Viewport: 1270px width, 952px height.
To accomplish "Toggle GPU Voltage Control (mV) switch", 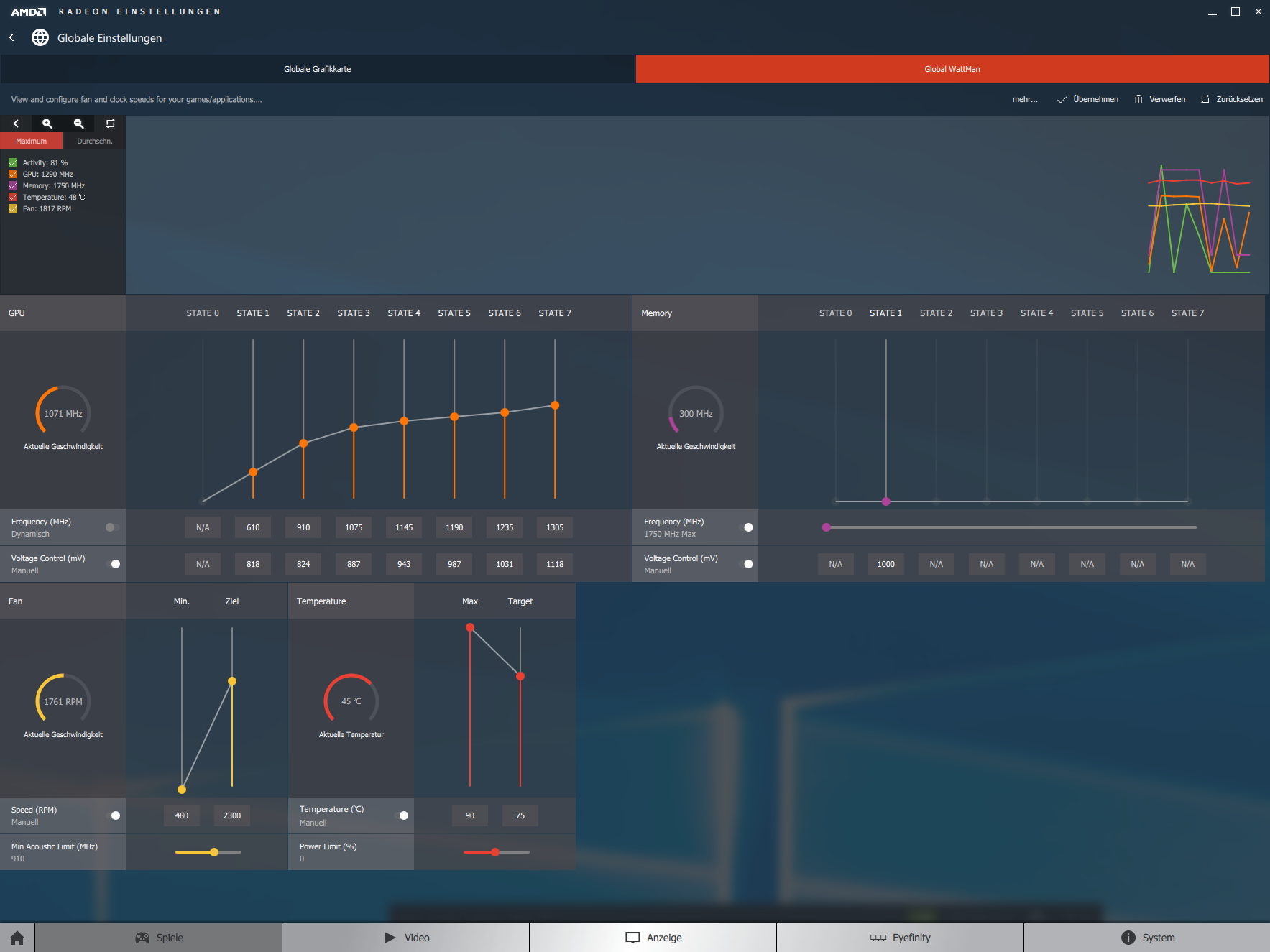I will [114, 564].
